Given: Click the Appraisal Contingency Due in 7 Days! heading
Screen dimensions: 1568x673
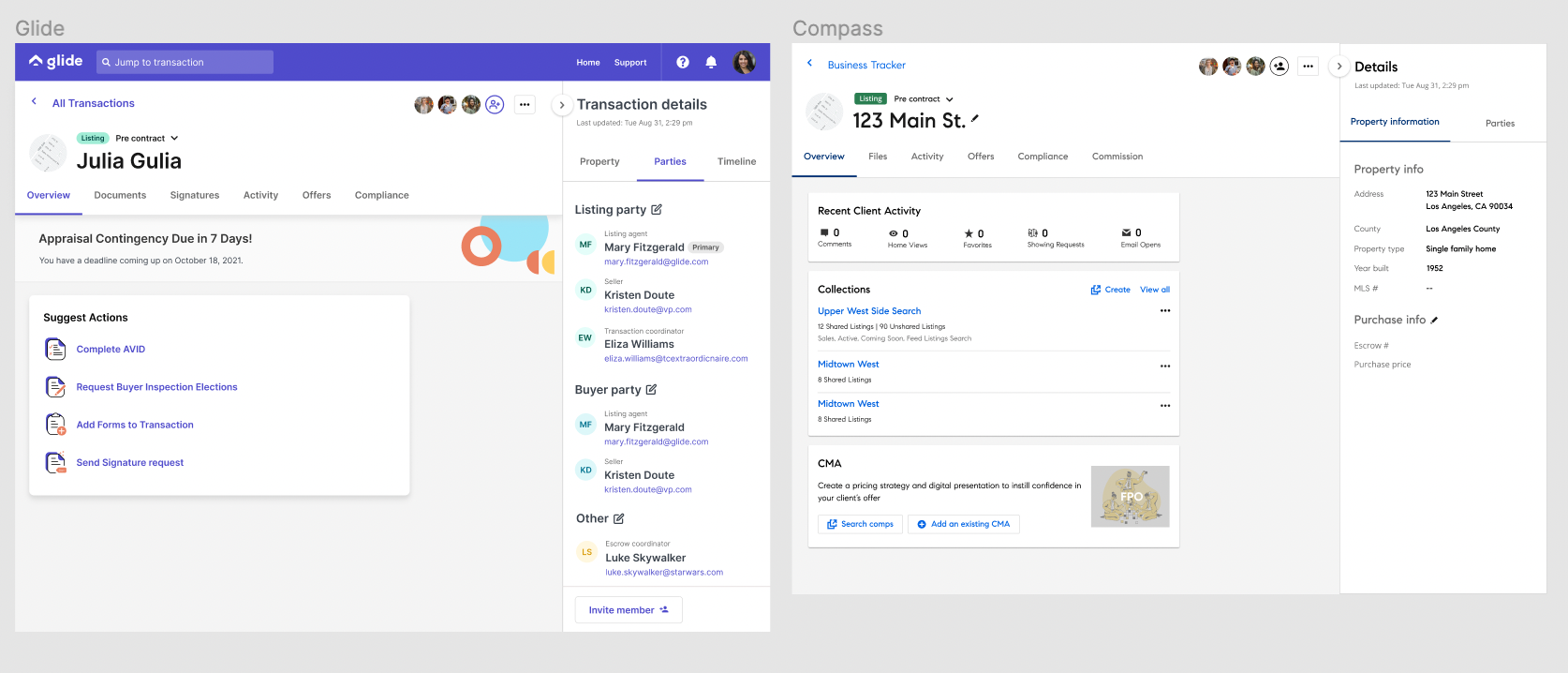Looking at the screenshot, I should tap(145, 239).
